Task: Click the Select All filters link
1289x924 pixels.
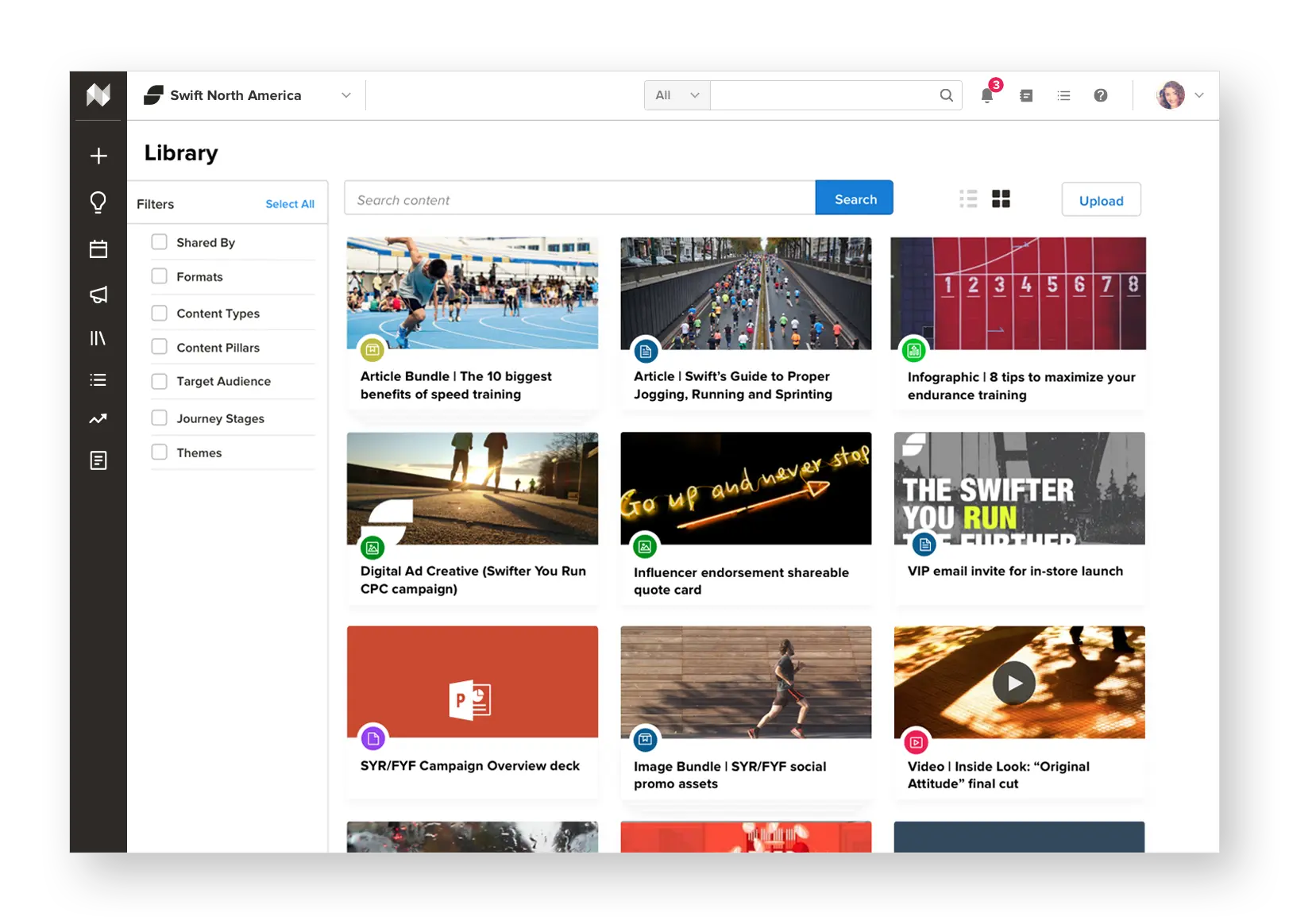Action: (290, 204)
